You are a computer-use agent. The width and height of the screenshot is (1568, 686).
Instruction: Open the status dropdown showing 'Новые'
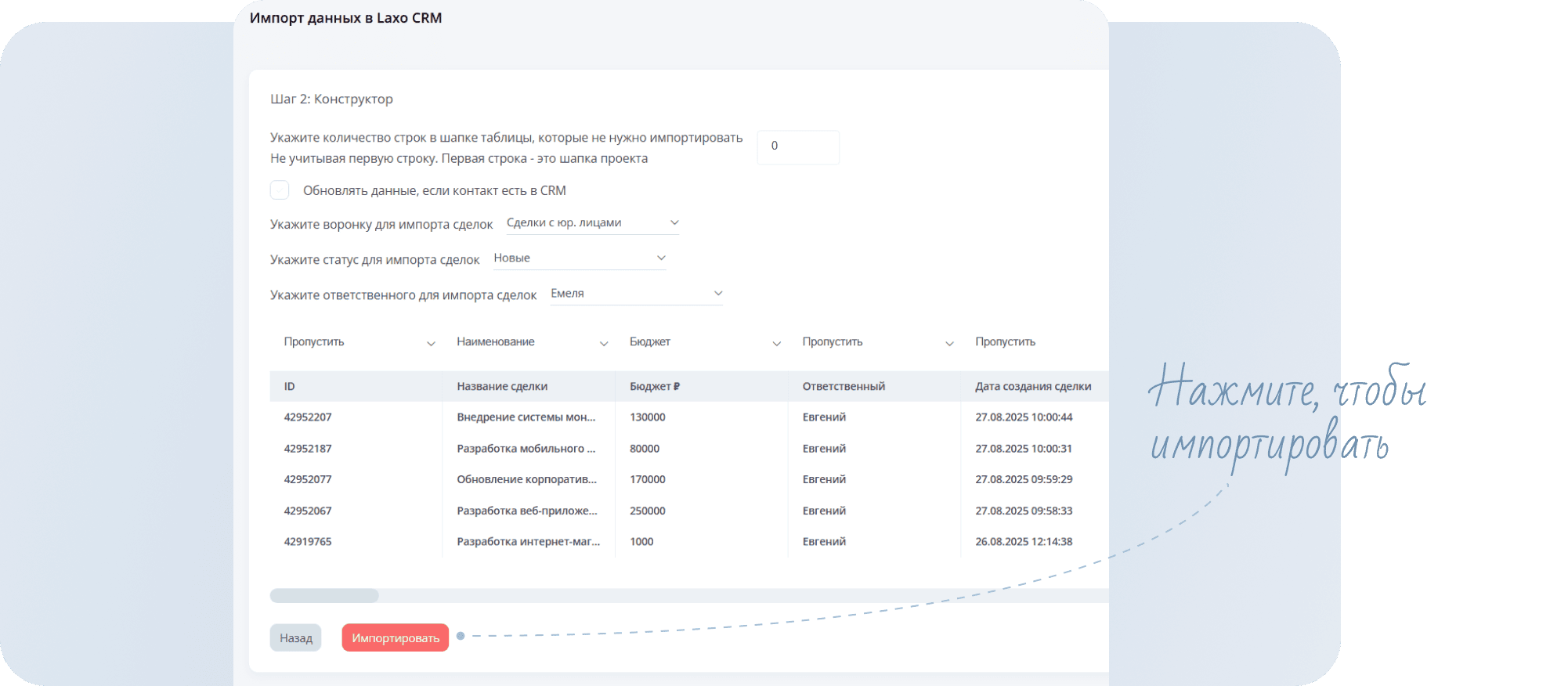579,258
